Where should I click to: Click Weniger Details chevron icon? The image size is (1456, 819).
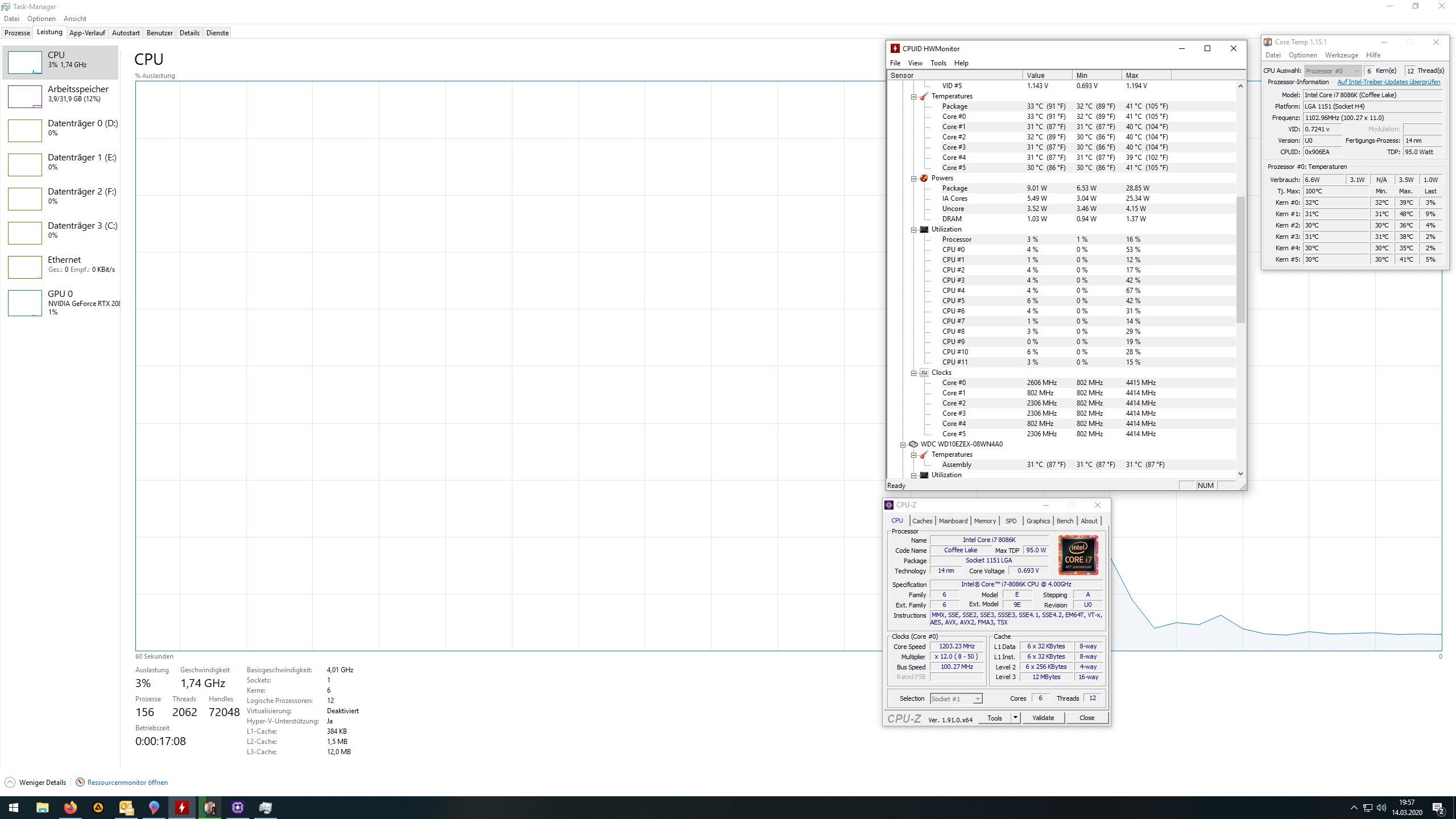click(10, 782)
